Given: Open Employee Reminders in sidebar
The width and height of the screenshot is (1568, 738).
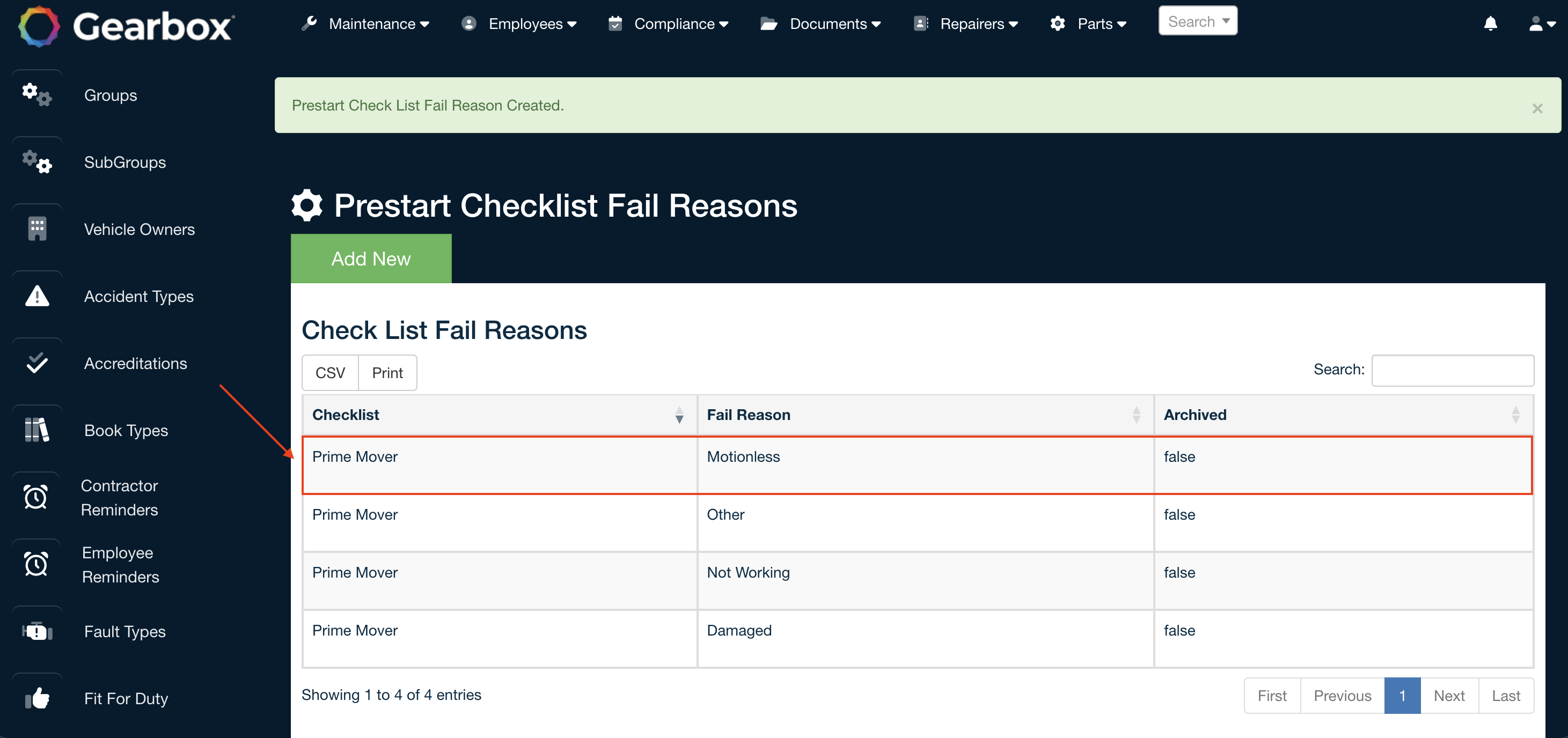Looking at the screenshot, I should click(121, 564).
